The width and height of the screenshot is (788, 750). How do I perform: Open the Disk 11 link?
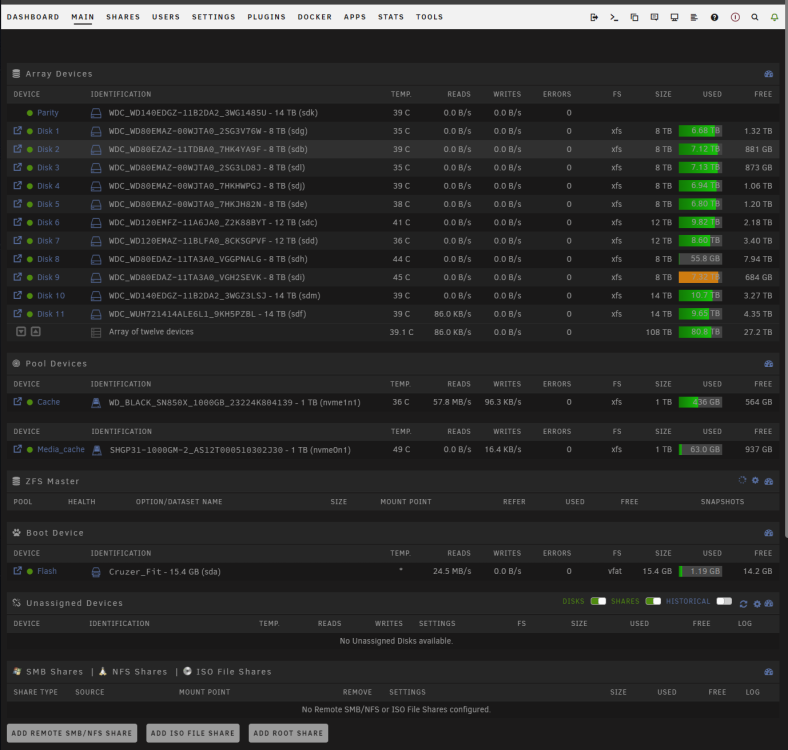(51, 314)
